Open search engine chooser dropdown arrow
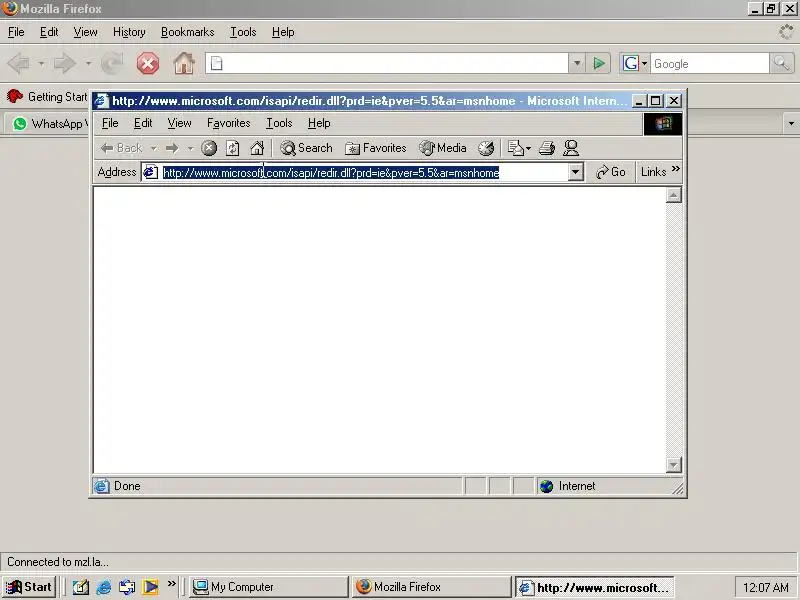 [644, 64]
